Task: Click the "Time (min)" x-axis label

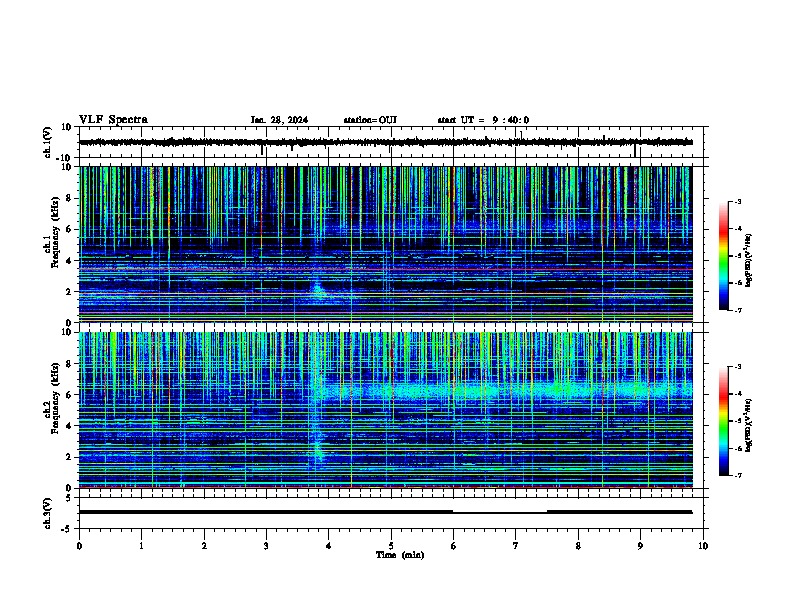Action: click(400, 555)
